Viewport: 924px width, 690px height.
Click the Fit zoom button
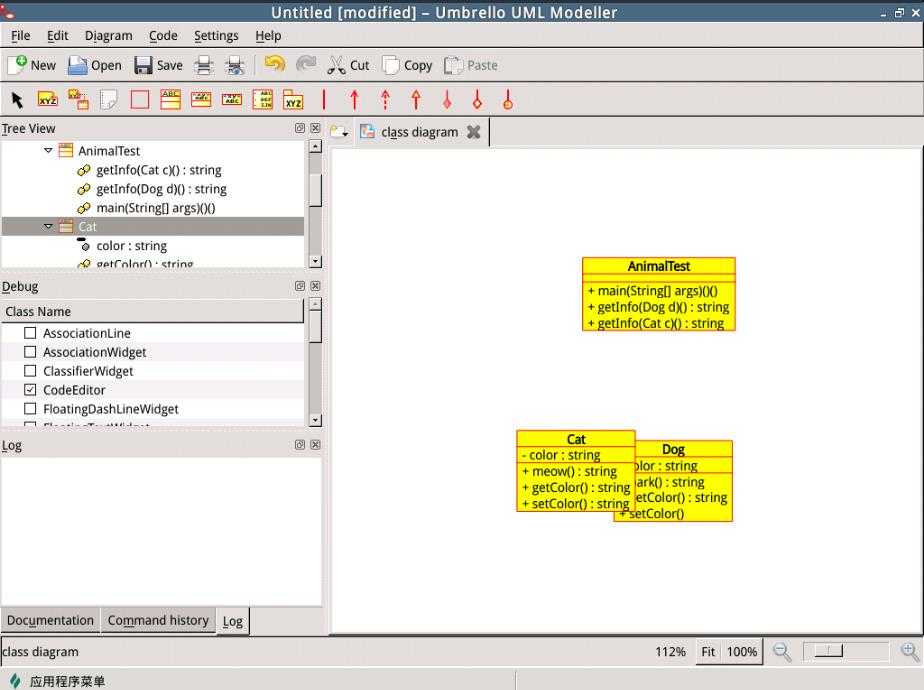708,652
